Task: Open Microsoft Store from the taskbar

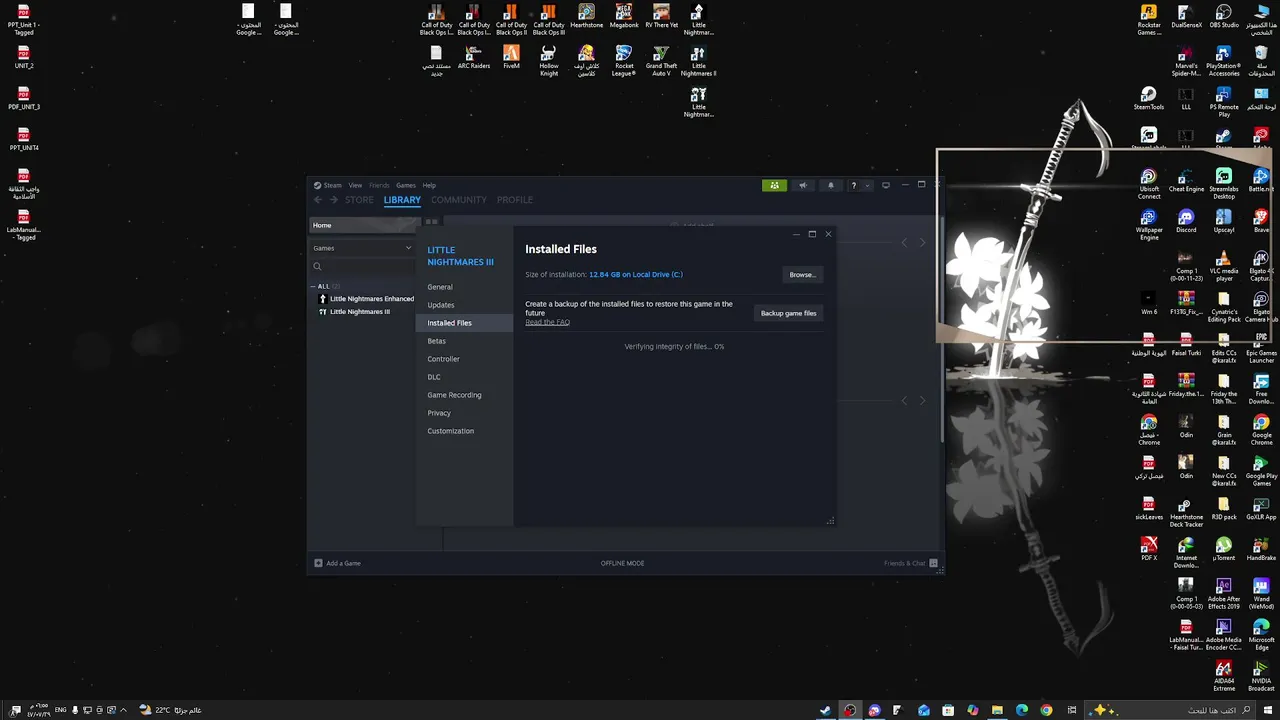Action: 948,710
